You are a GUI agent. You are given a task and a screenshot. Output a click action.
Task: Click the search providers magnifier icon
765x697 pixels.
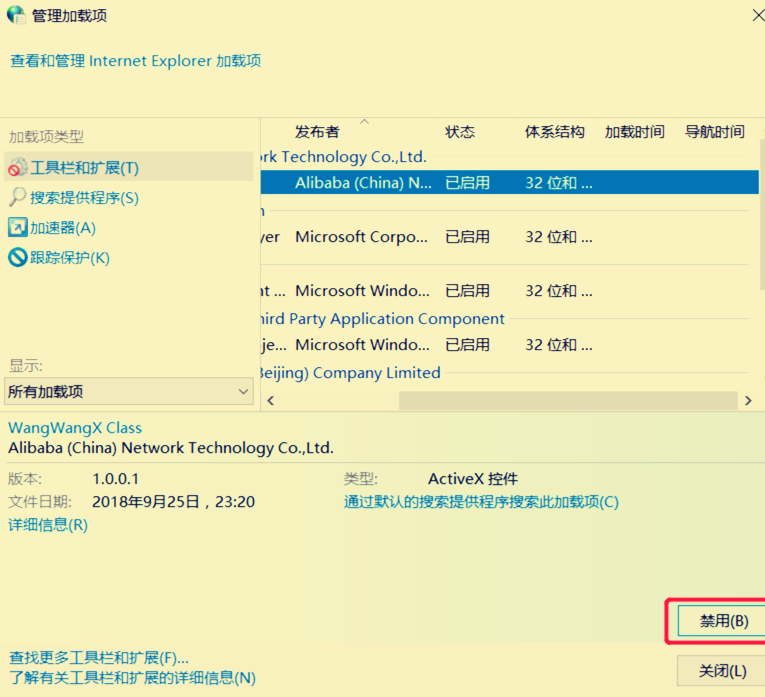[x=18, y=197]
